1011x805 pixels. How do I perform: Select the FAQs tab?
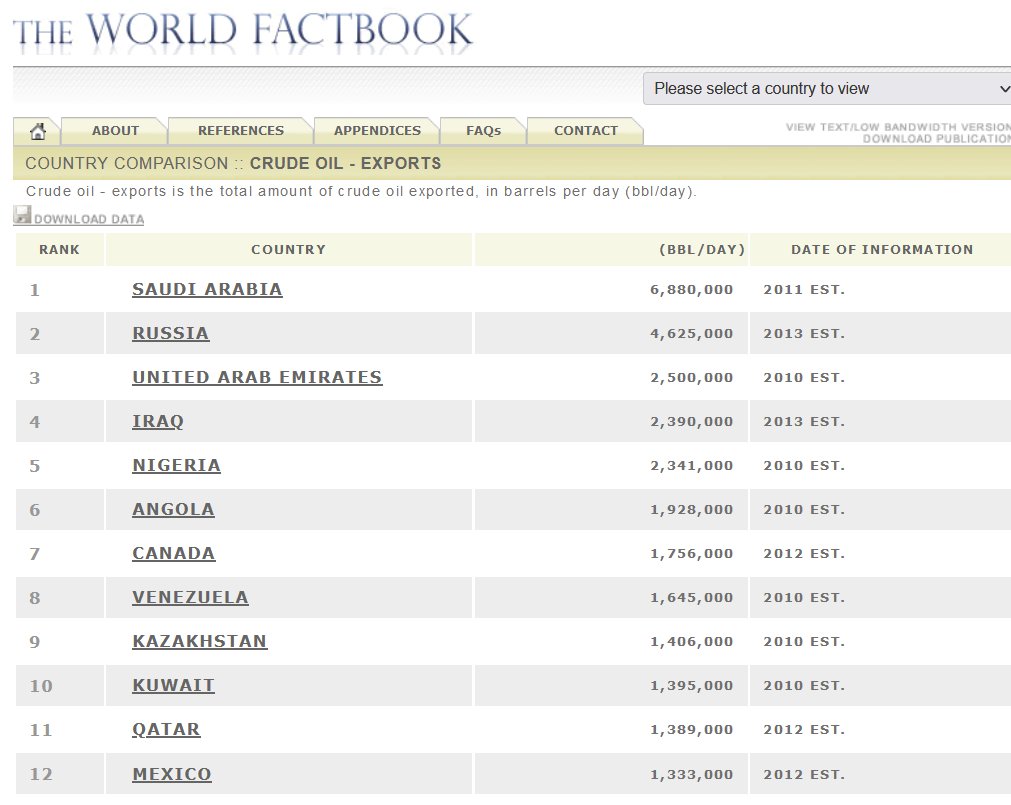[483, 131]
